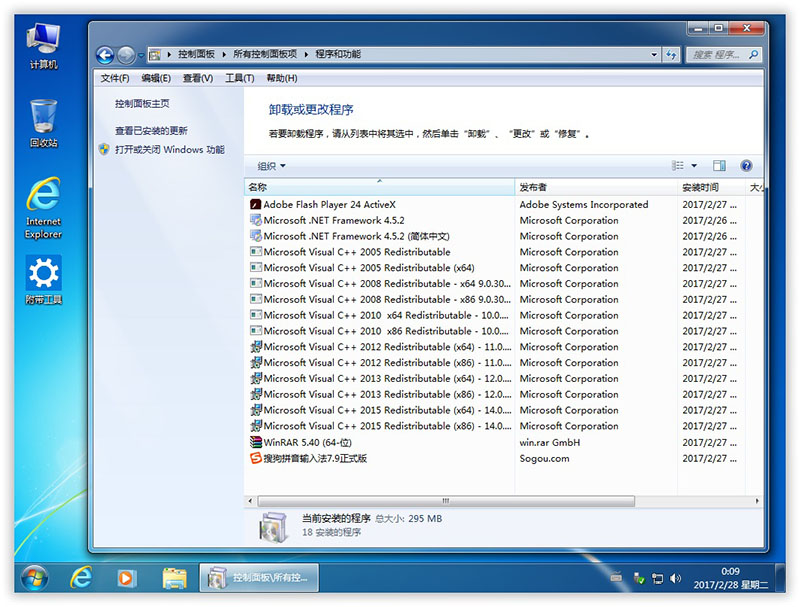This screenshot has height=607, width=800.
Task: Click the Adobe Flash Player icon in list
Action: (256, 205)
